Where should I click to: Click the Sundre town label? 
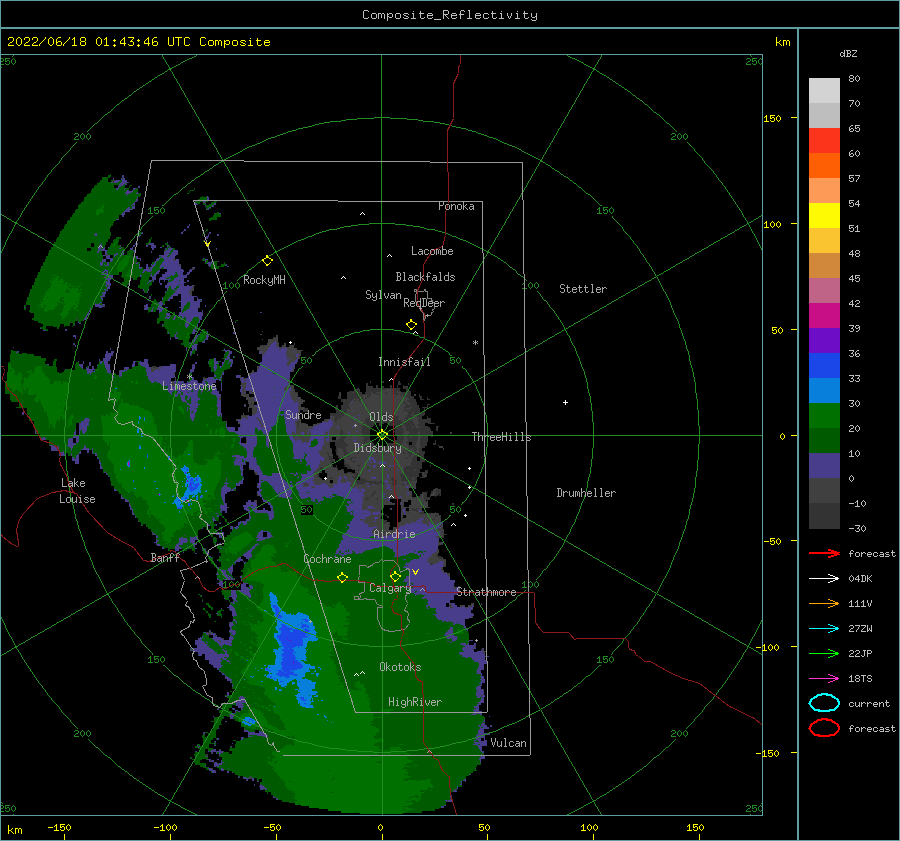[x=303, y=414]
